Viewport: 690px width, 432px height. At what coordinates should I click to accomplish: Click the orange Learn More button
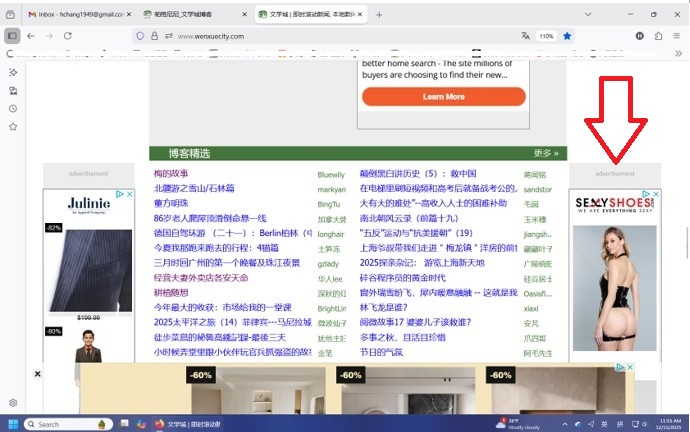tap(443, 97)
